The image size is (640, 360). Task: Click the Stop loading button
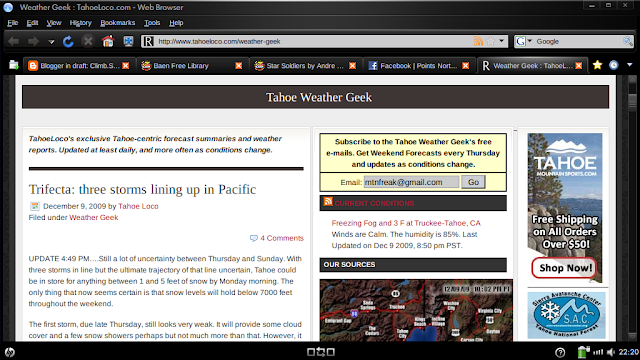(88, 41)
